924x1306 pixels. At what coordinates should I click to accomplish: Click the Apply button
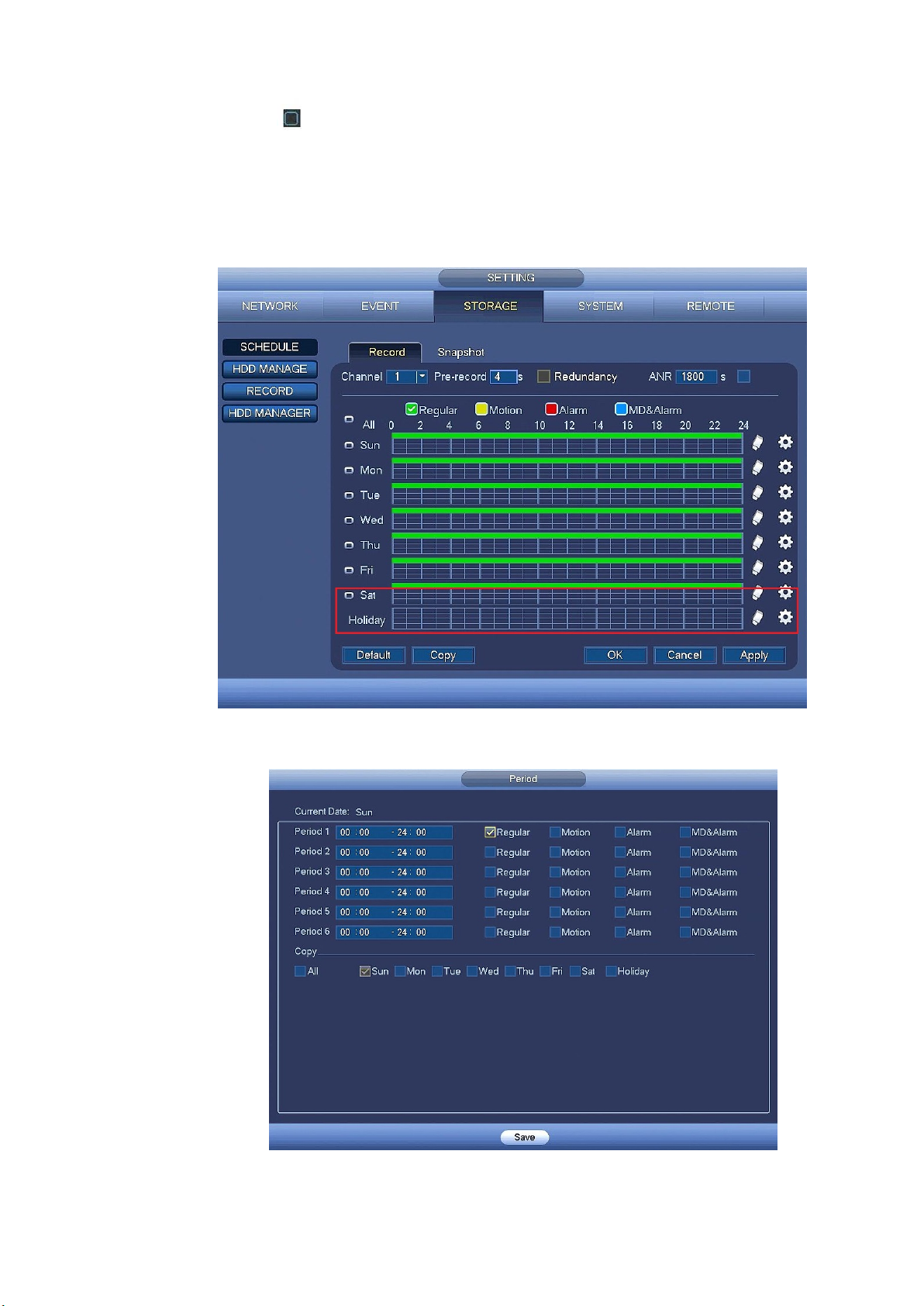(x=753, y=655)
